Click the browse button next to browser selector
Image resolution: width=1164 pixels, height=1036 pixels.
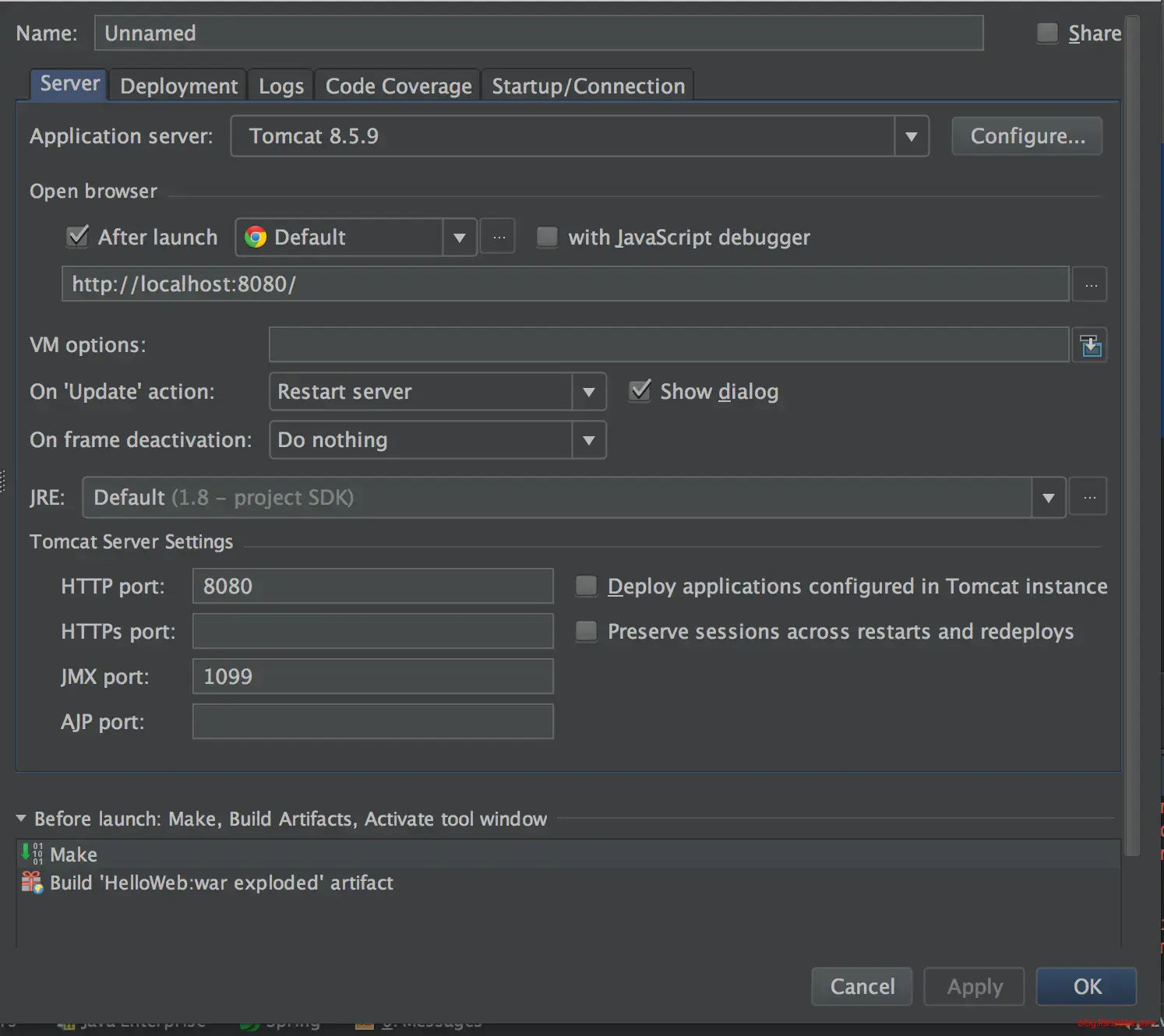point(498,237)
